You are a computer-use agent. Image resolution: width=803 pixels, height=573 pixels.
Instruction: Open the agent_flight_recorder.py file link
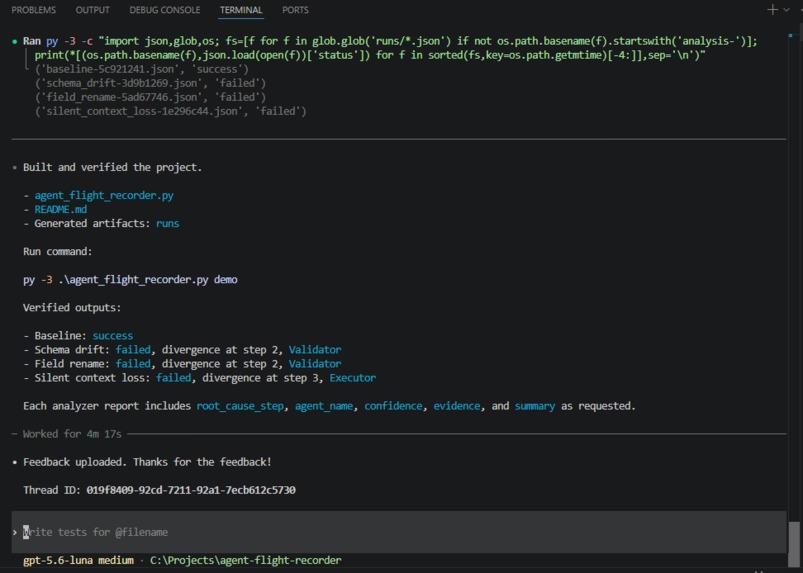(x=104, y=196)
